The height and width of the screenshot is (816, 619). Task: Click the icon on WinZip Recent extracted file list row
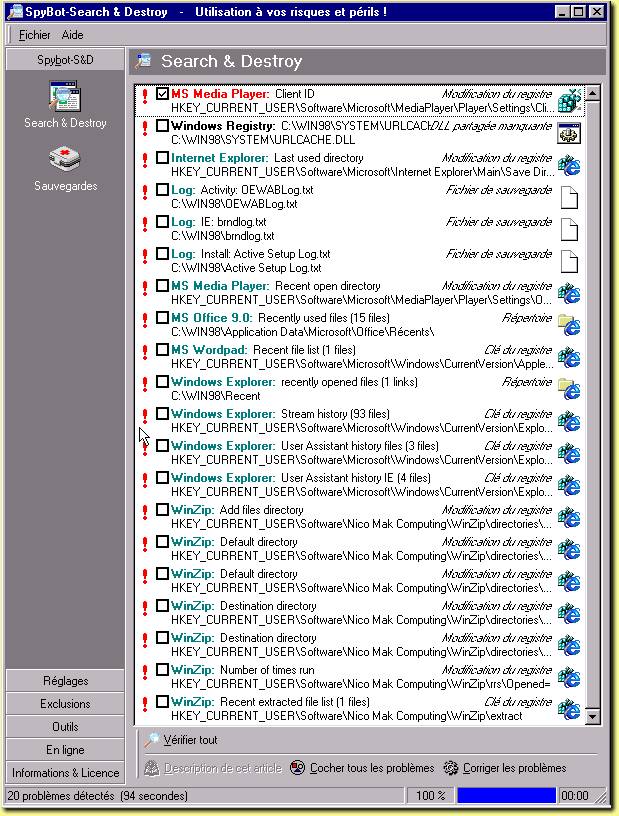pyautogui.click(x=569, y=710)
